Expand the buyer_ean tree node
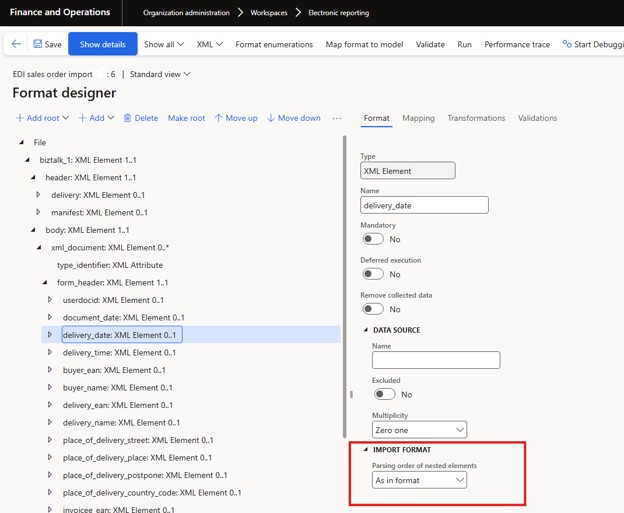624x513 pixels. point(50,369)
